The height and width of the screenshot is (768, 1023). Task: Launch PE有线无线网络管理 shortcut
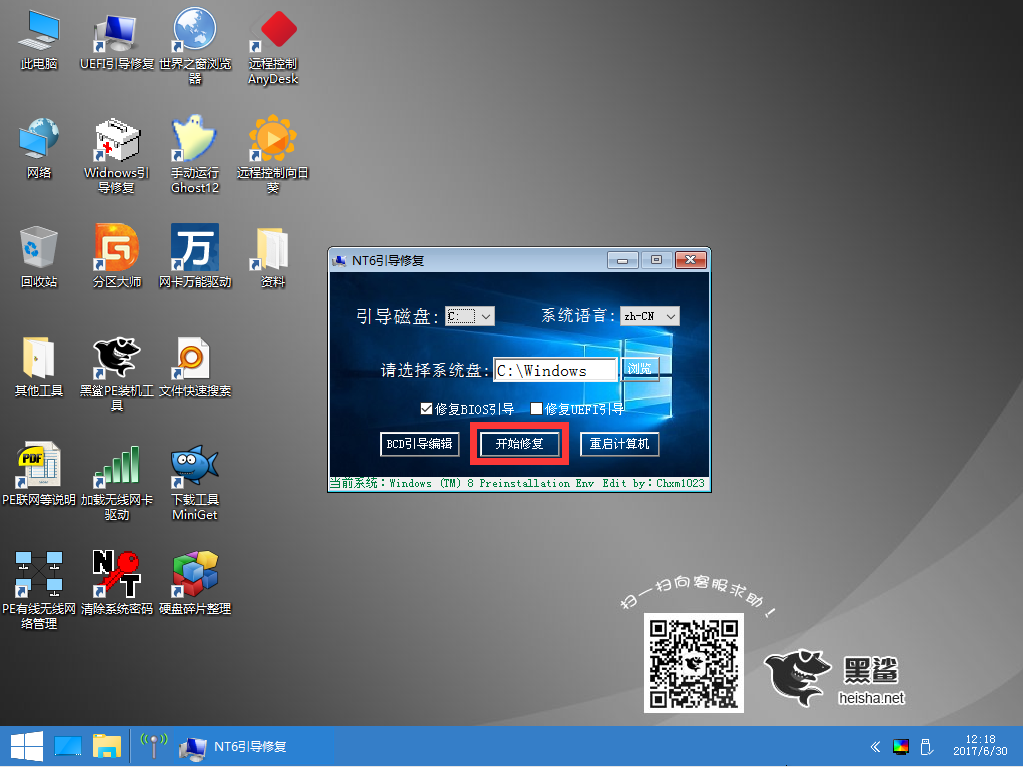[38, 591]
